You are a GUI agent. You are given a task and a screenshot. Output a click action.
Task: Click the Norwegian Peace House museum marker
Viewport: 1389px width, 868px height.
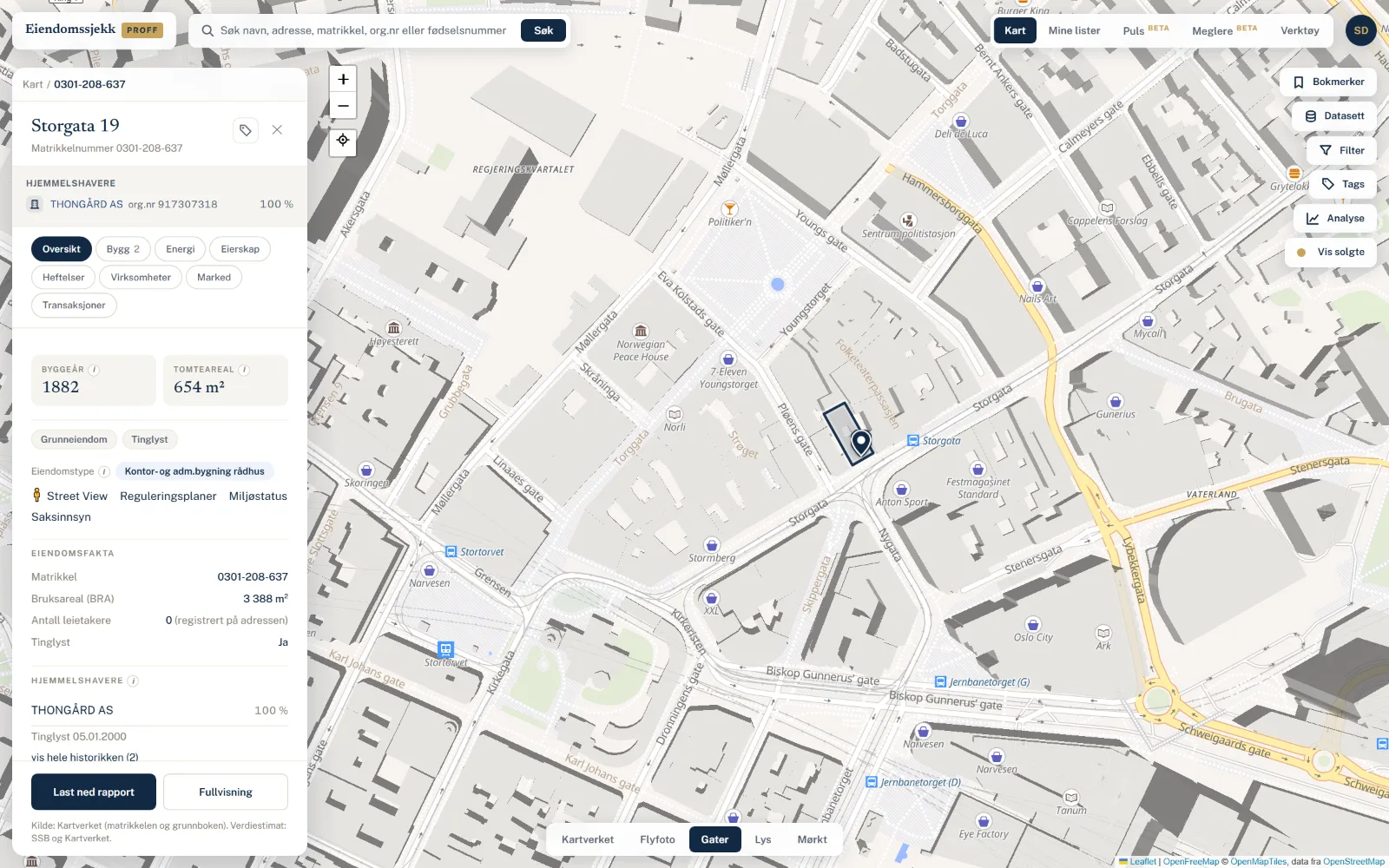click(641, 331)
